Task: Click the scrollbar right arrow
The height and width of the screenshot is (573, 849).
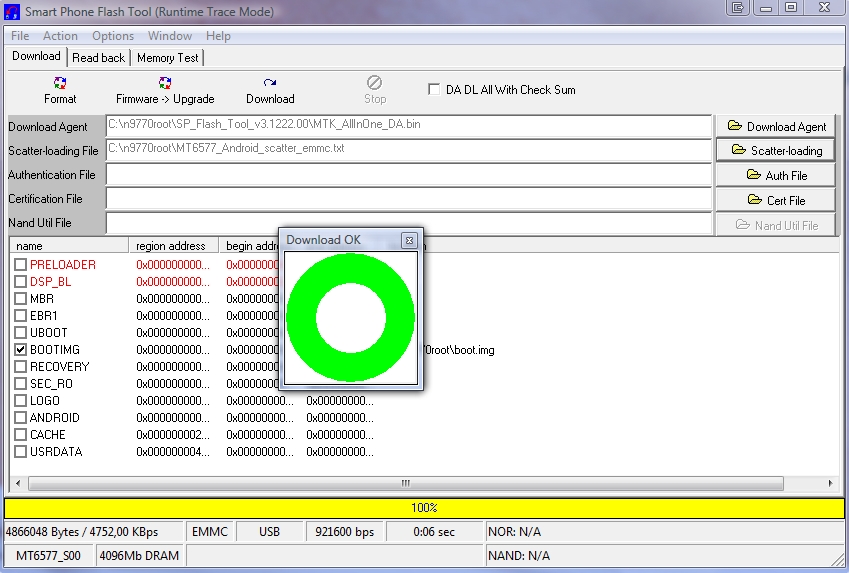Action: click(x=830, y=483)
